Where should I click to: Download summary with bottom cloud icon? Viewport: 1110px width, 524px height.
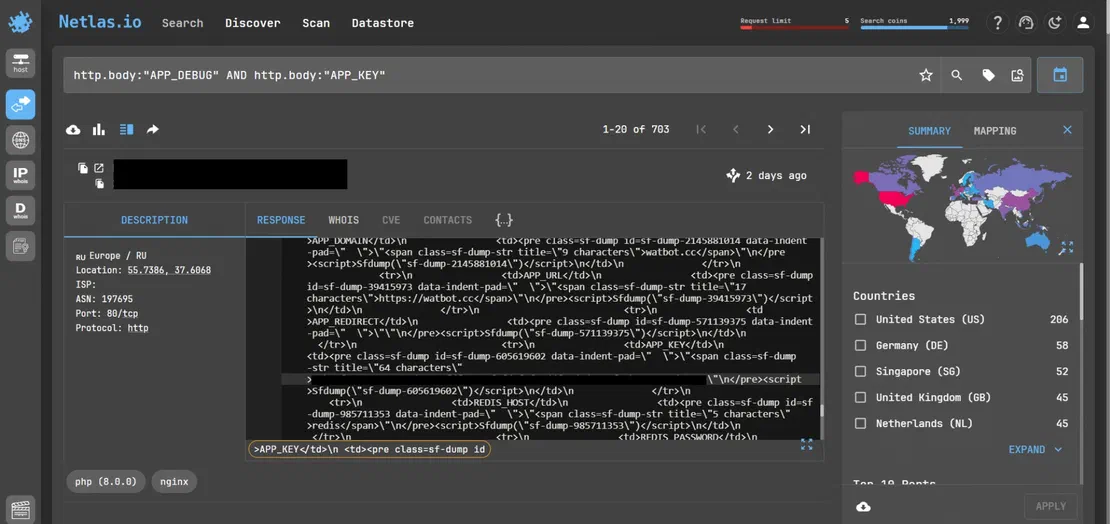click(x=864, y=506)
